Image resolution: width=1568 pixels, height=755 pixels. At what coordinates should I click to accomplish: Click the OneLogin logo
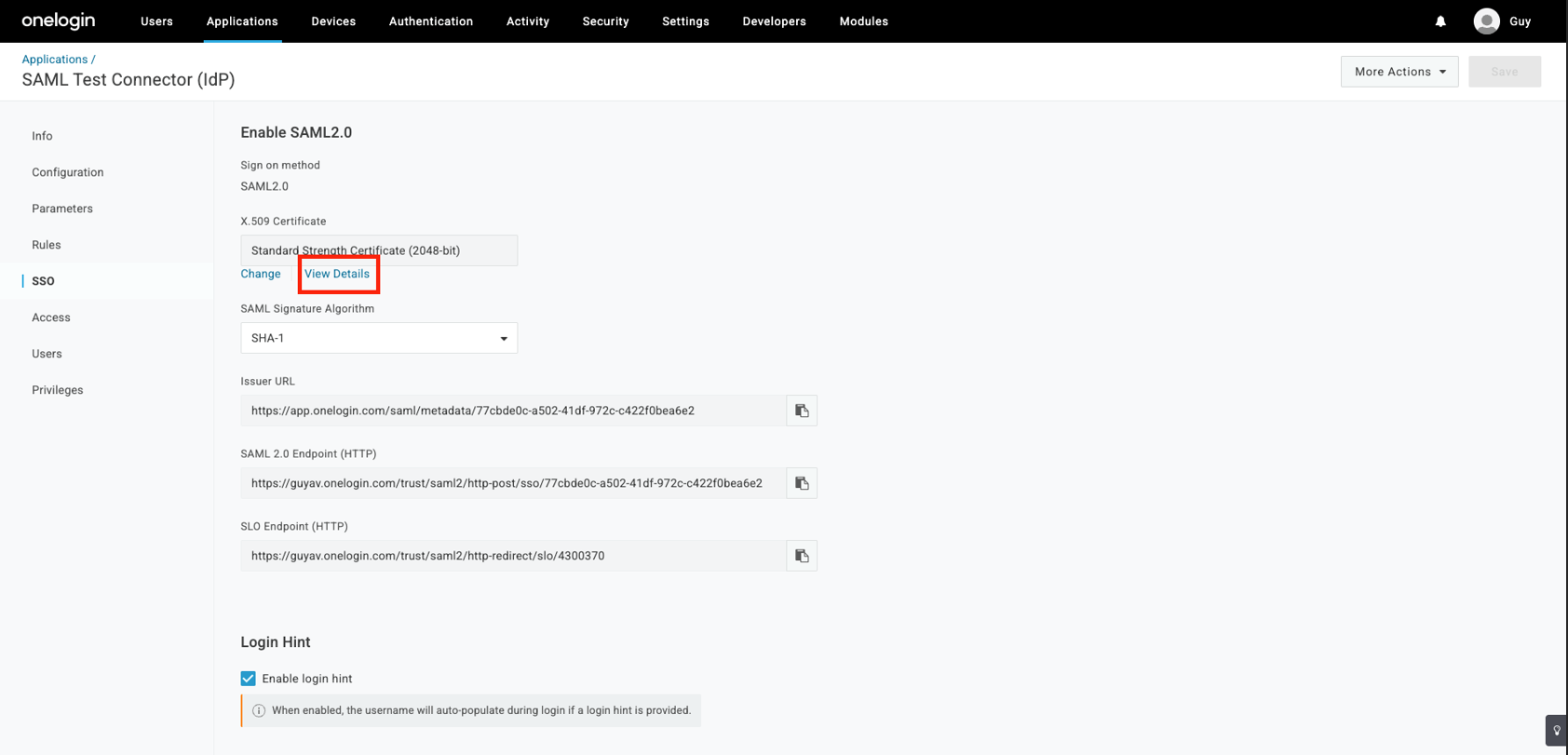click(59, 20)
